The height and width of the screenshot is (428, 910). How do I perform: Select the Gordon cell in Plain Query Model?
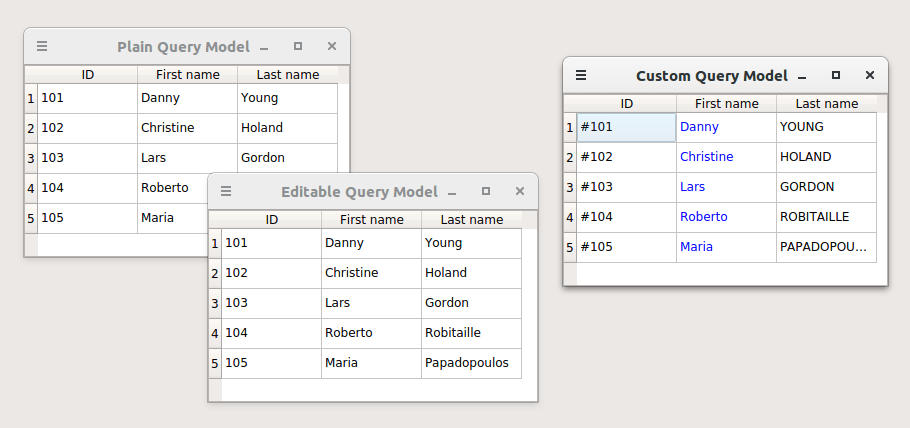click(x=287, y=158)
